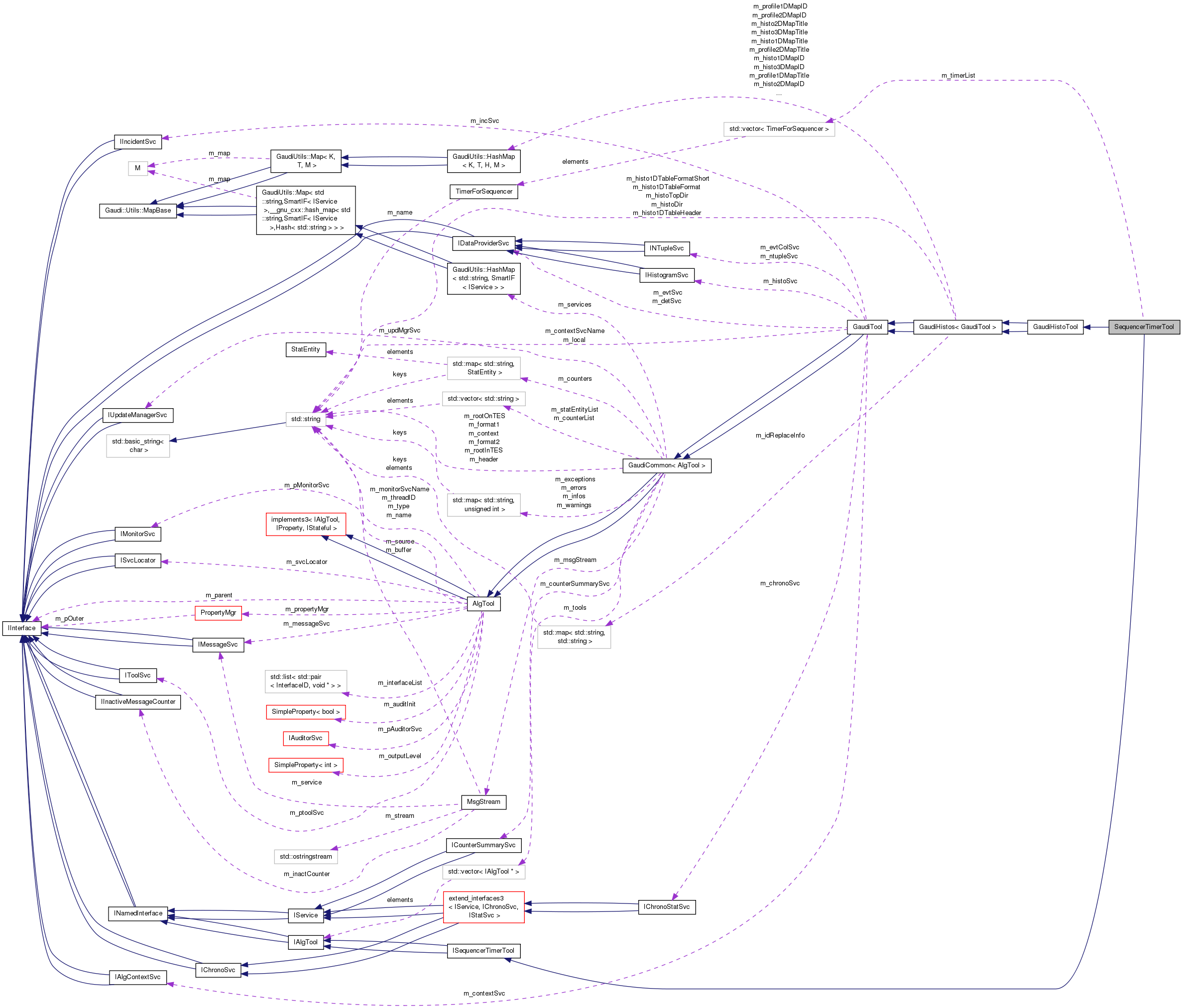Open the SequencerTimerTool class node
Screen dimensions: 1183x1008
click(x=1144, y=327)
